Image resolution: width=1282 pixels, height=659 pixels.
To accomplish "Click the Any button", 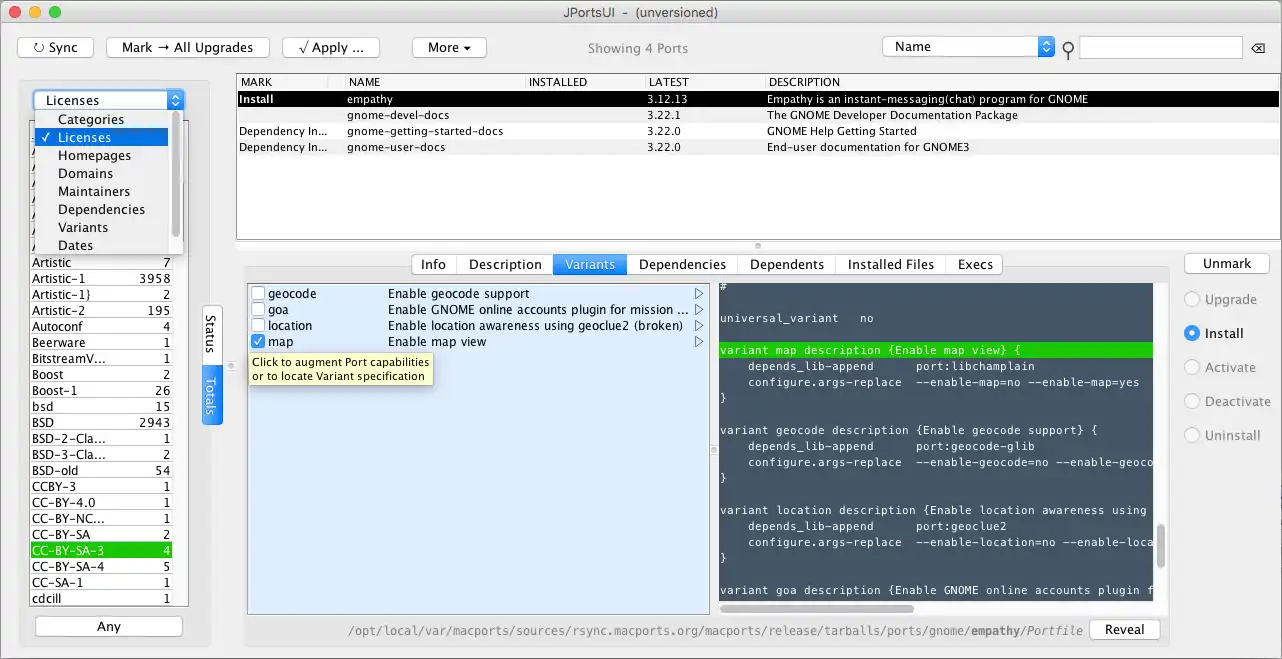I will click(x=109, y=626).
